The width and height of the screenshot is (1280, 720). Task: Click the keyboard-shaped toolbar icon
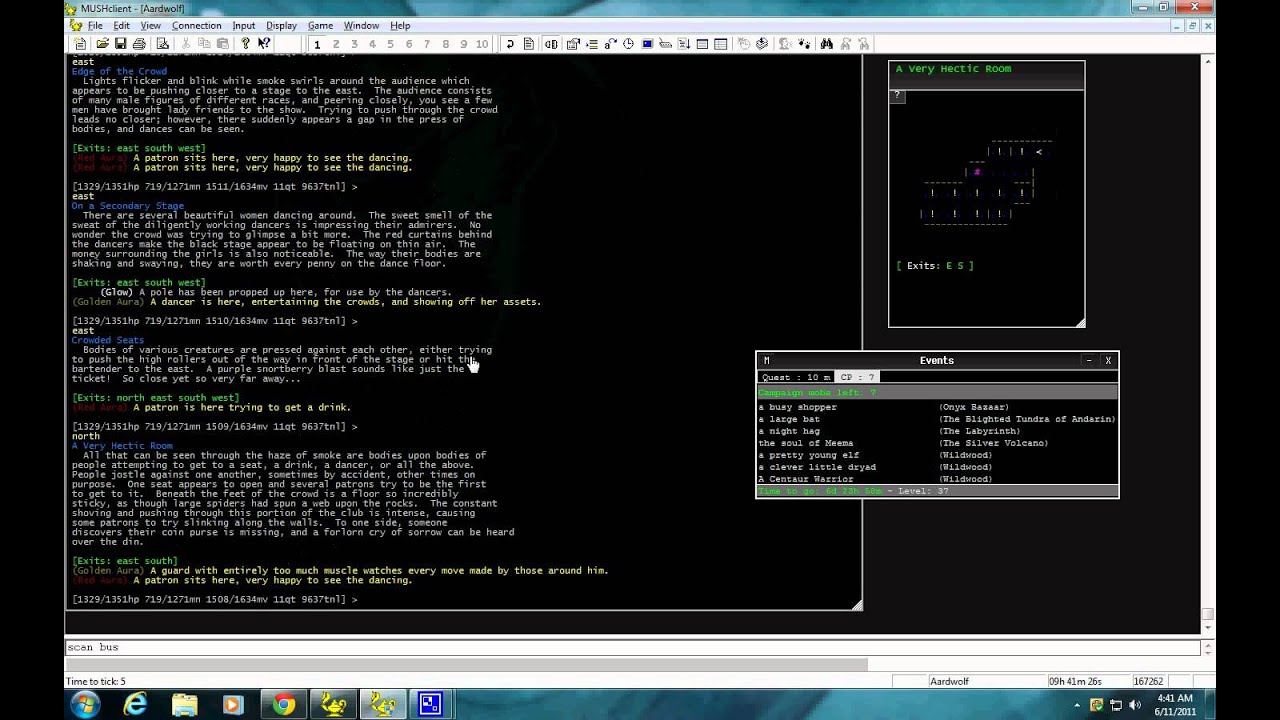[665, 44]
